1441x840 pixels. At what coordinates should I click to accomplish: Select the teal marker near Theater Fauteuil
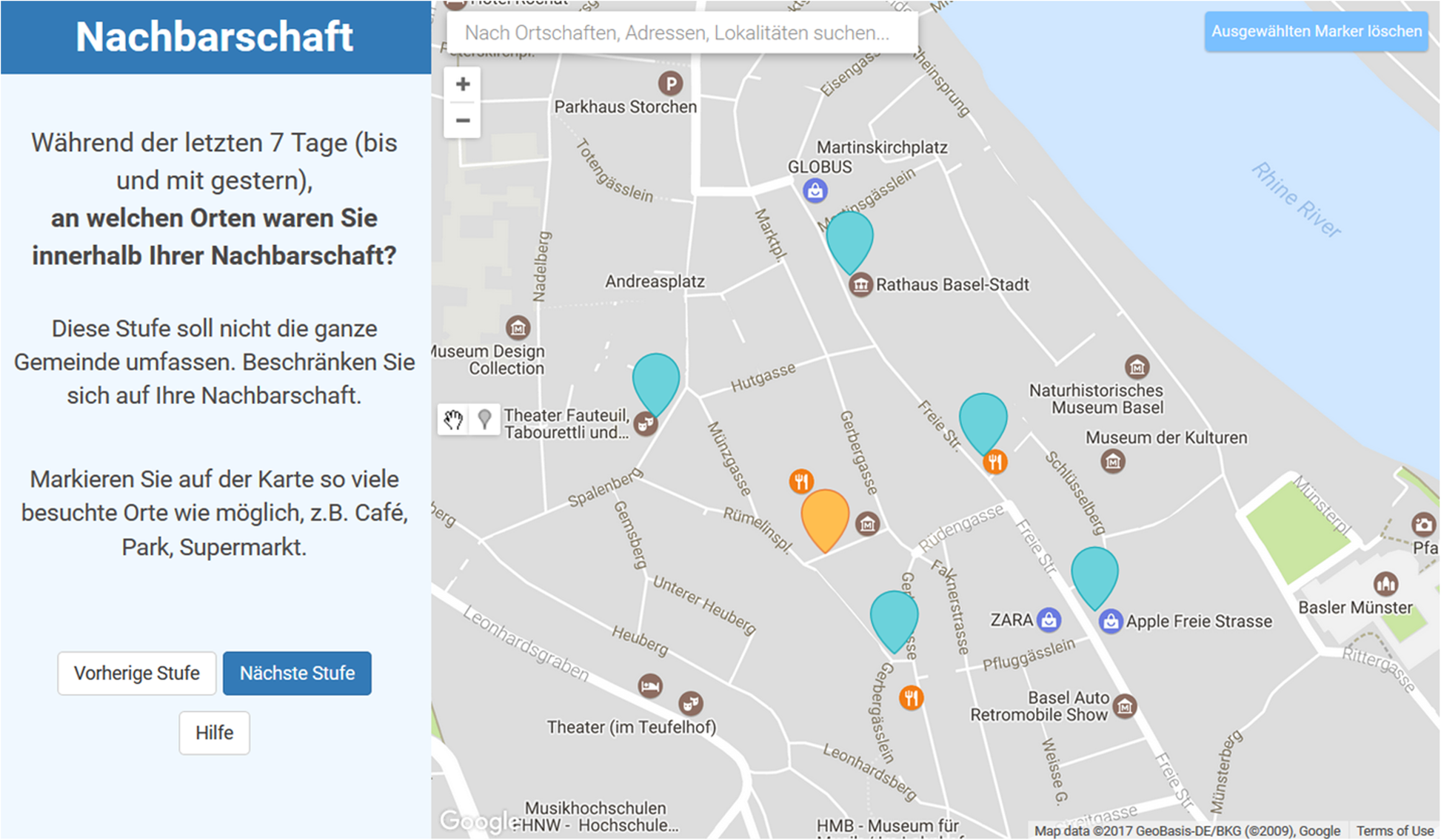(656, 380)
